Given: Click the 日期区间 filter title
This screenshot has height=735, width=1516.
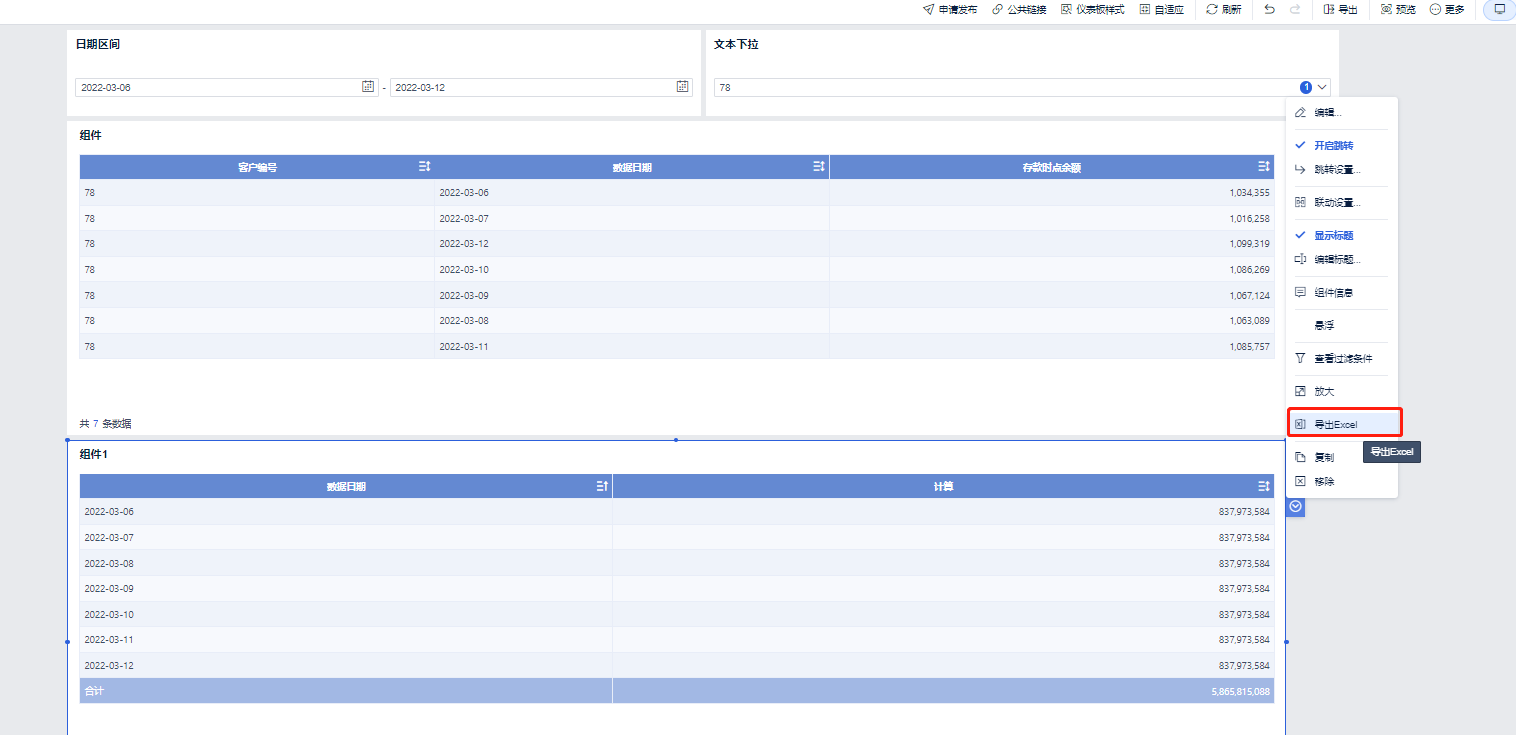Looking at the screenshot, I should tap(98, 45).
